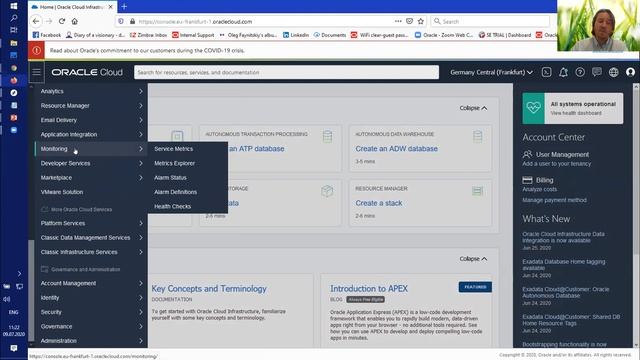Open the help question mark icon
The image size is (640, 360).
click(580, 72)
